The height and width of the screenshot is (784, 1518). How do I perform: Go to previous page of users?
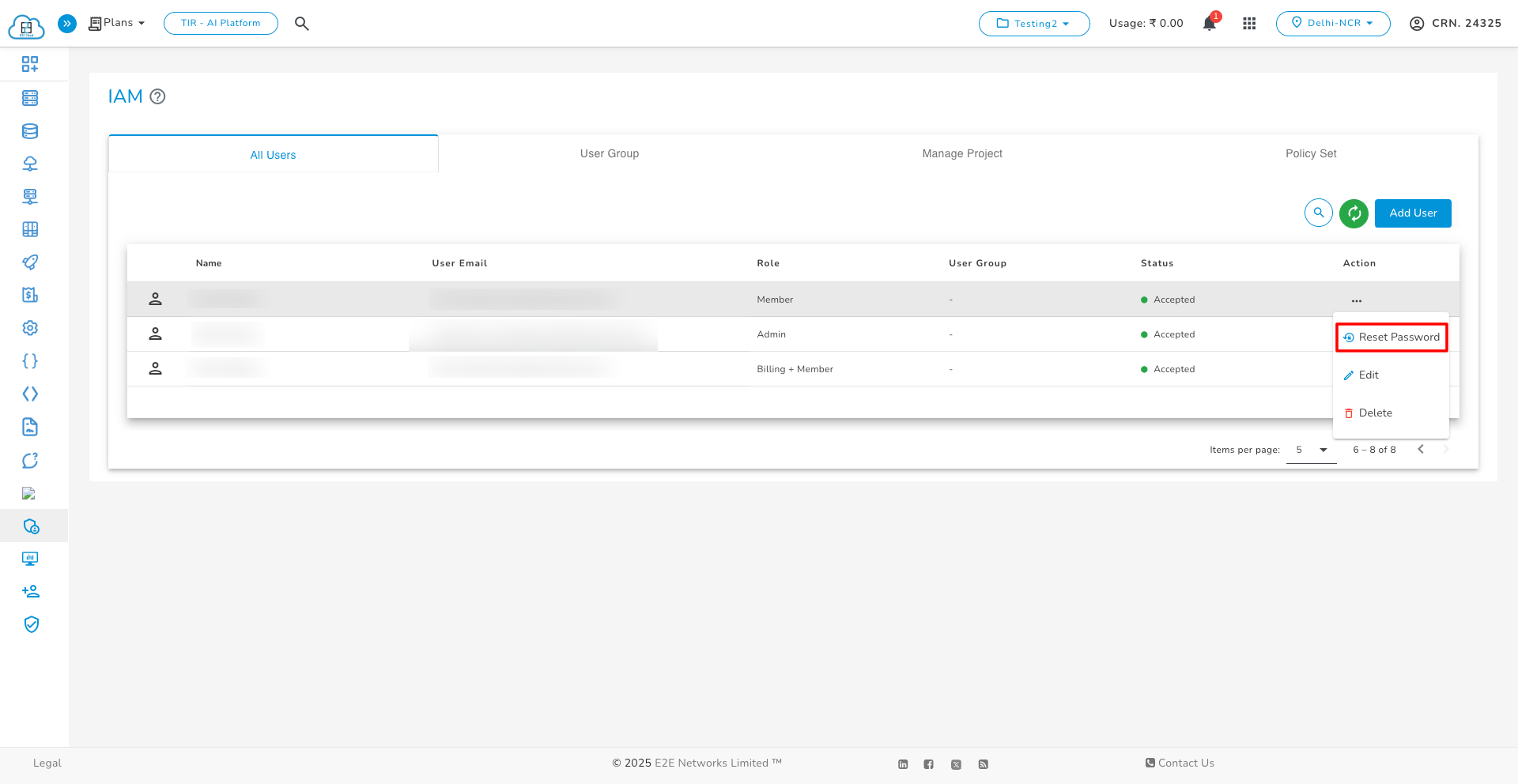tap(1421, 450)
